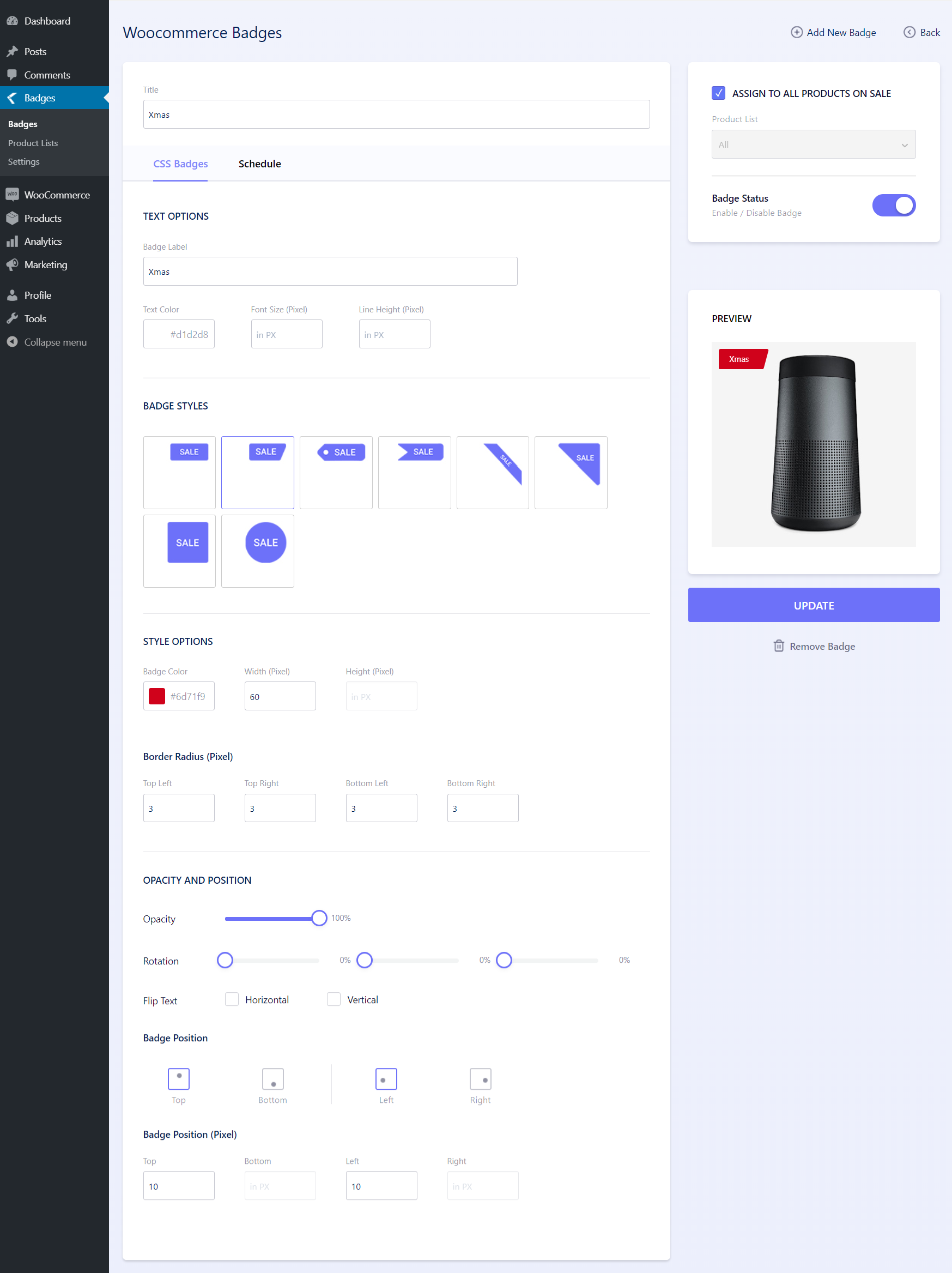This screenshot has width=952, height=1273.
Task: Open Product Lists submenu item
Action: coord(33,143)
